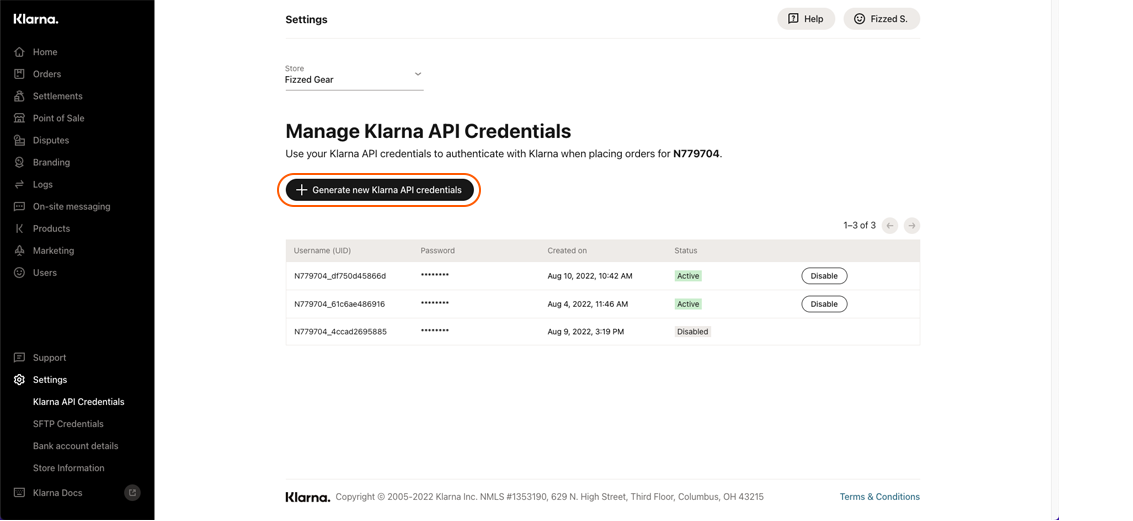
Task: Click date Aug 9, 2022, 3:19 PM
Action: pyautogui.click(x=585, y=332)
